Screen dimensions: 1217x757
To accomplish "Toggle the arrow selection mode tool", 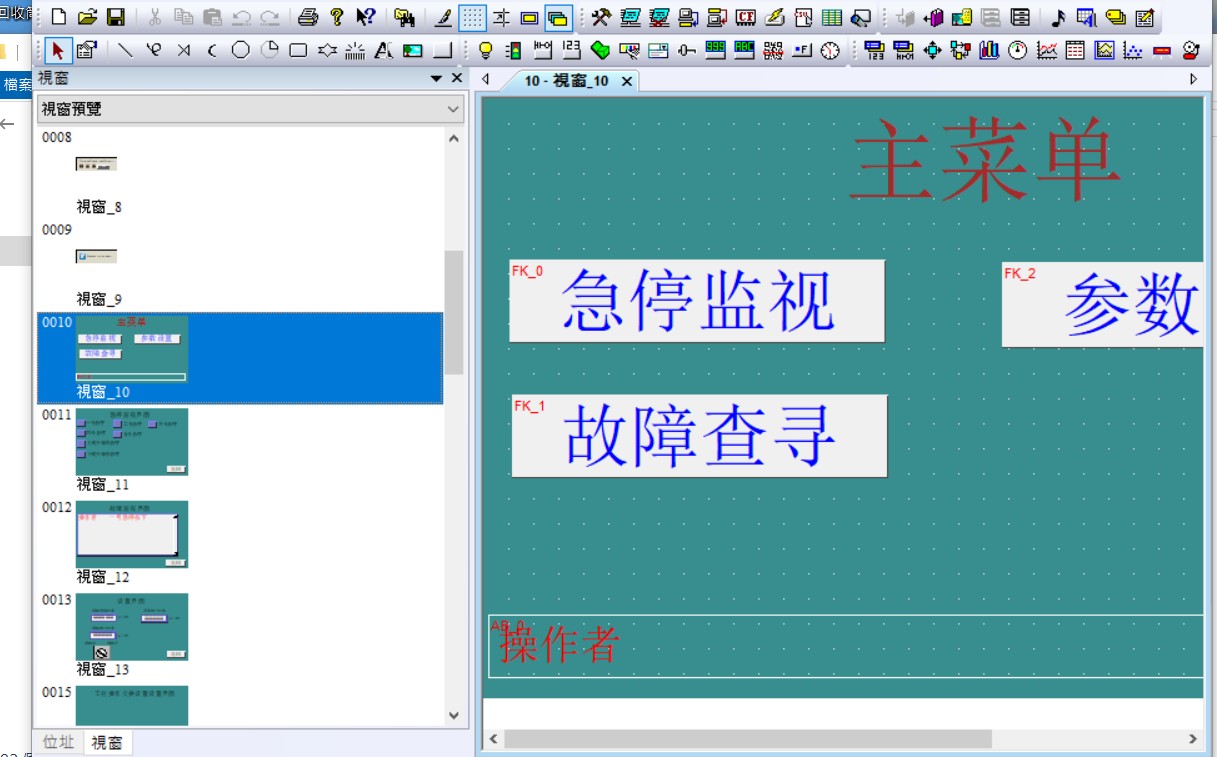I will click(58, 50).
